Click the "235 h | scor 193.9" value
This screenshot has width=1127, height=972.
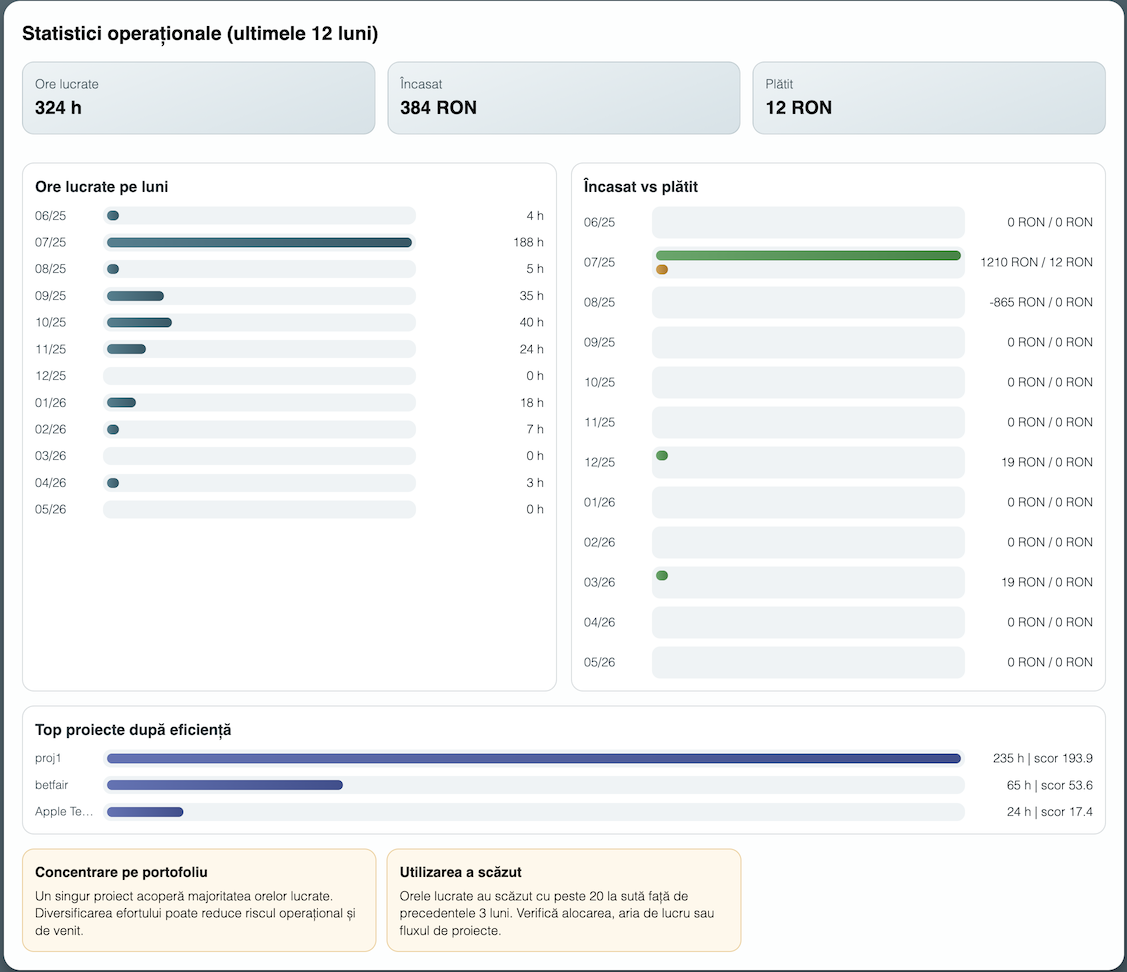(1043, 758)
